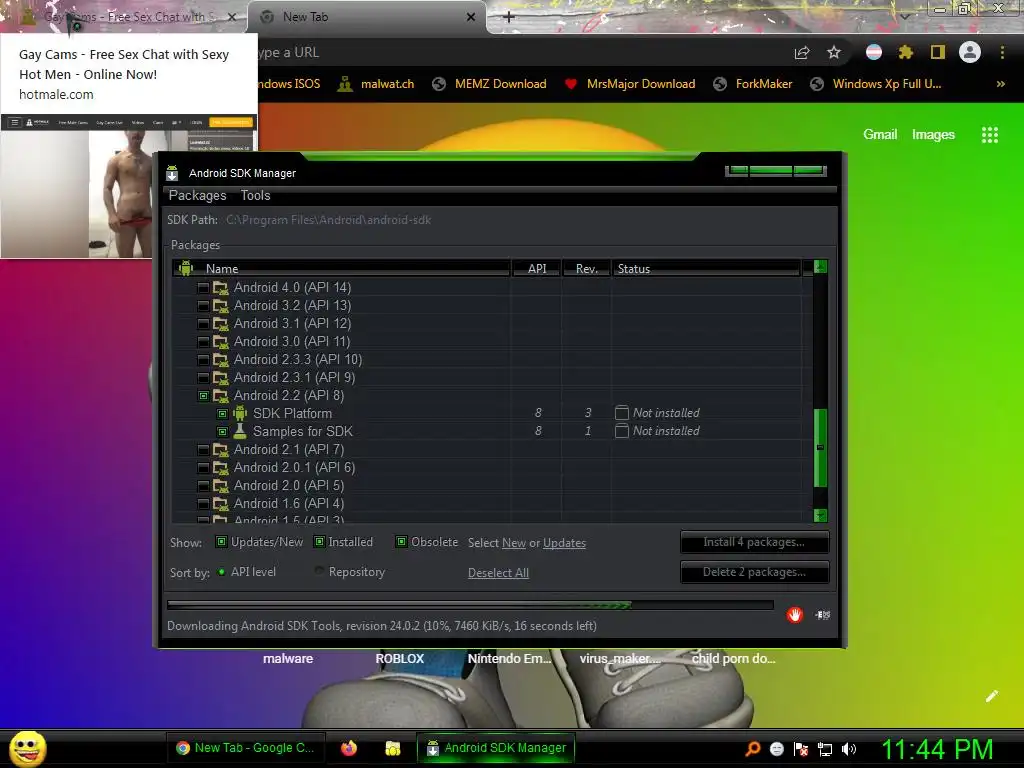Open the malwat.ch bookmark

pos(376,84)
